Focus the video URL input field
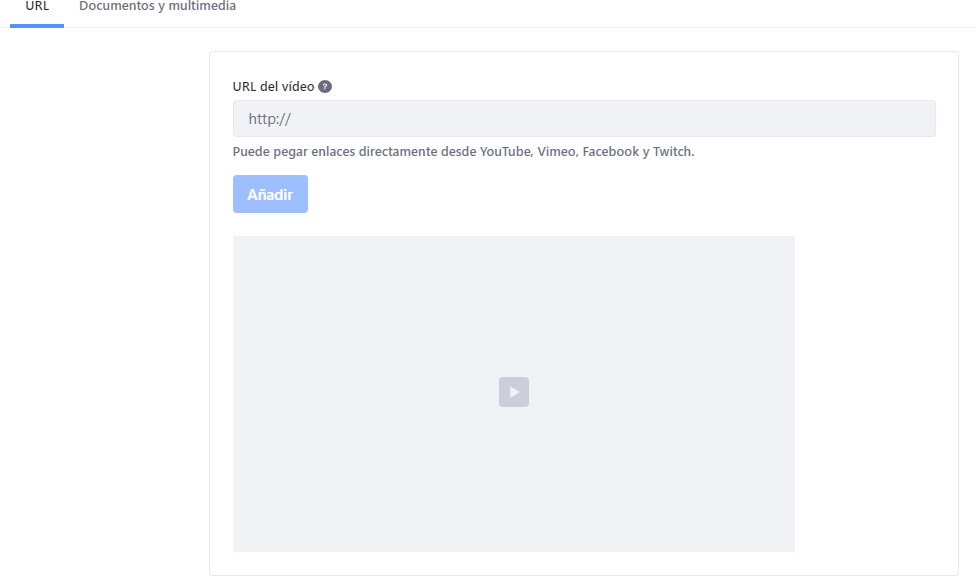 pyautogui.click(x=584, y=118)
